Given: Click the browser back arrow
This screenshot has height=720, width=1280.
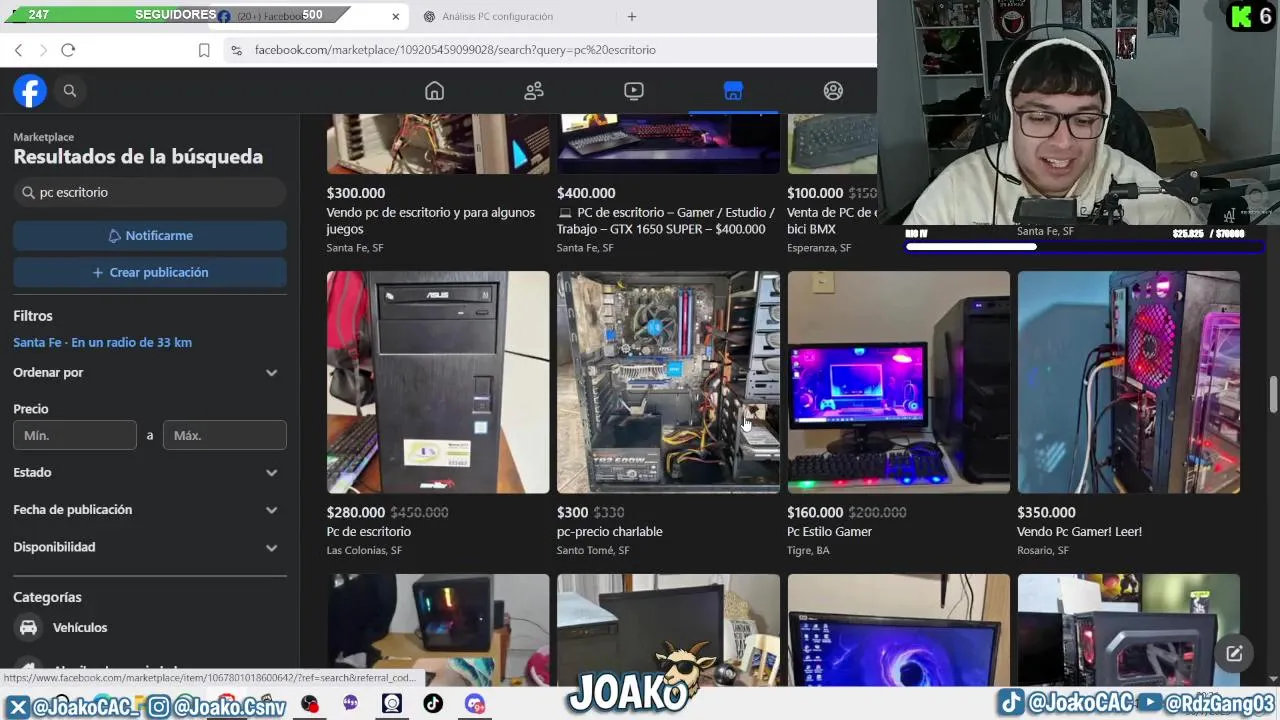Looking at the screenshot, I should click(x=18, y=50).
